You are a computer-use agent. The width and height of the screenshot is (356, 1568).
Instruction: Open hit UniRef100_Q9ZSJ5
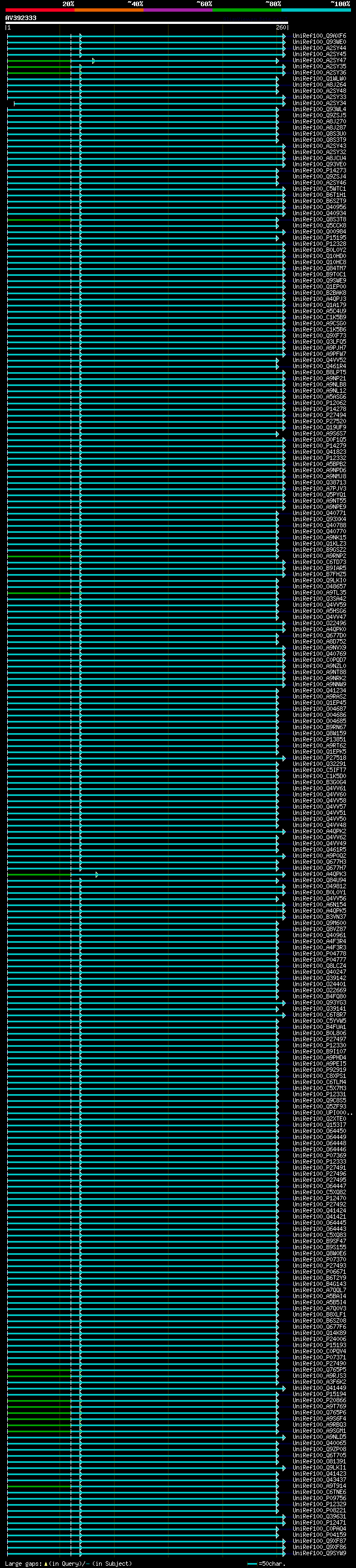(319, 116)
